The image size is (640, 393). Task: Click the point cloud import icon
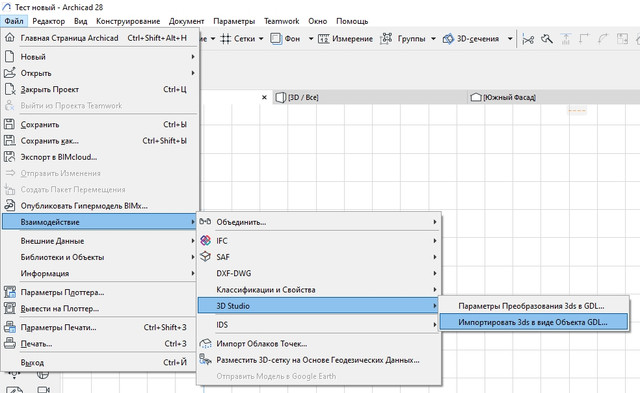click(205, 344)
